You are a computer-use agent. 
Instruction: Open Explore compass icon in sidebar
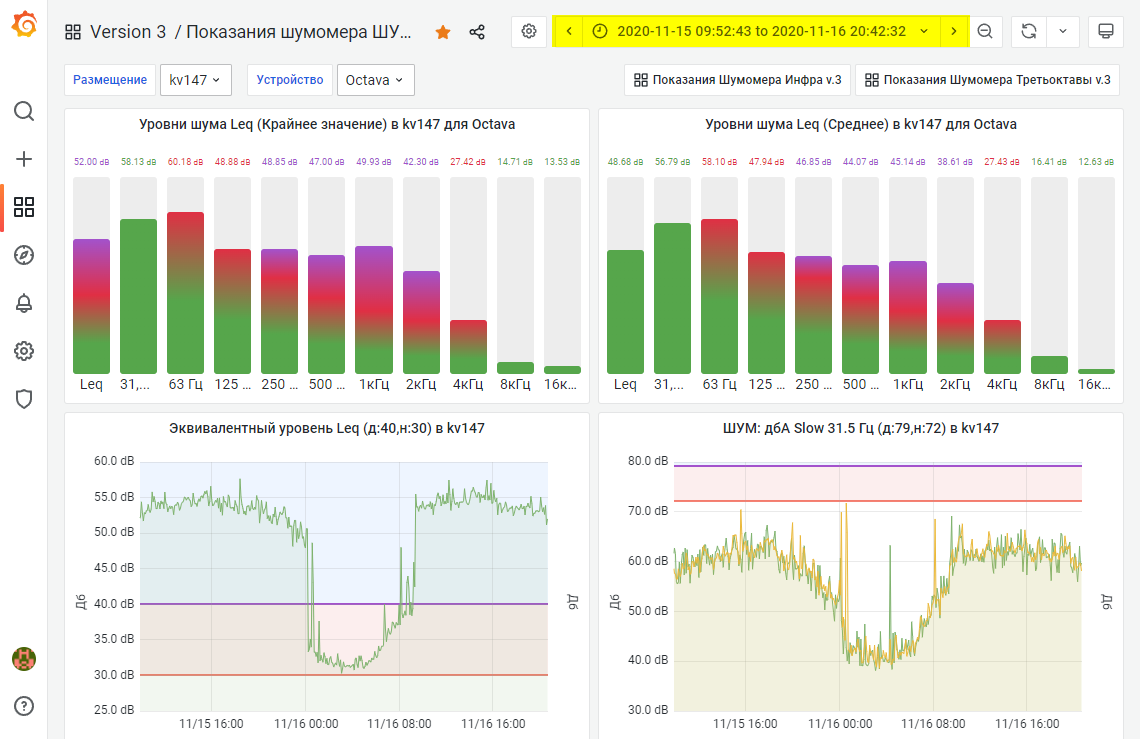[x=24, y=255]
